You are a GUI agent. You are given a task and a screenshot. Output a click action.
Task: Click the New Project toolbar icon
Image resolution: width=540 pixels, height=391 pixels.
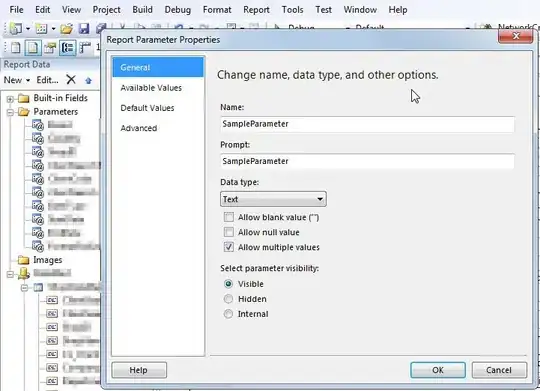point(16,29)
